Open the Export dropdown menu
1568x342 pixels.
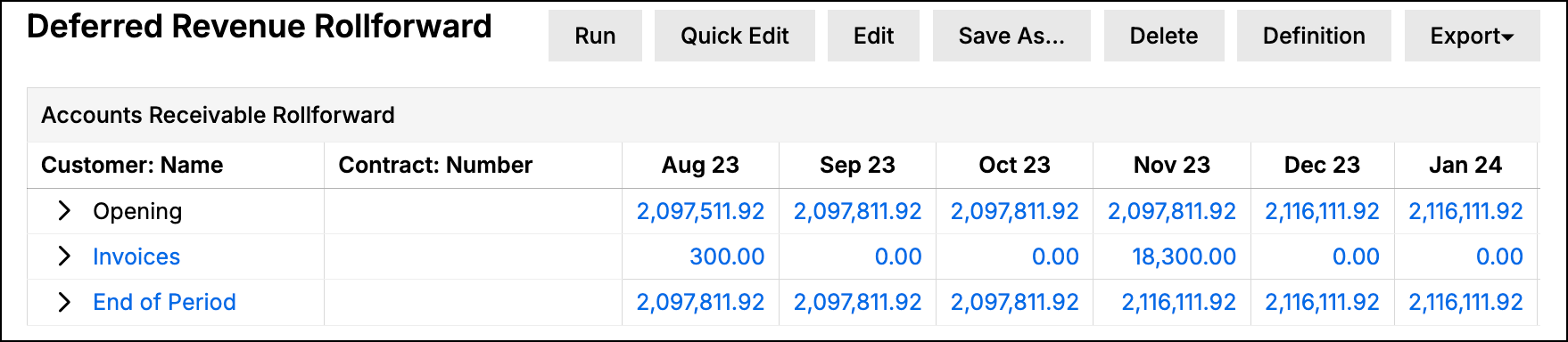pos(1472,37)
